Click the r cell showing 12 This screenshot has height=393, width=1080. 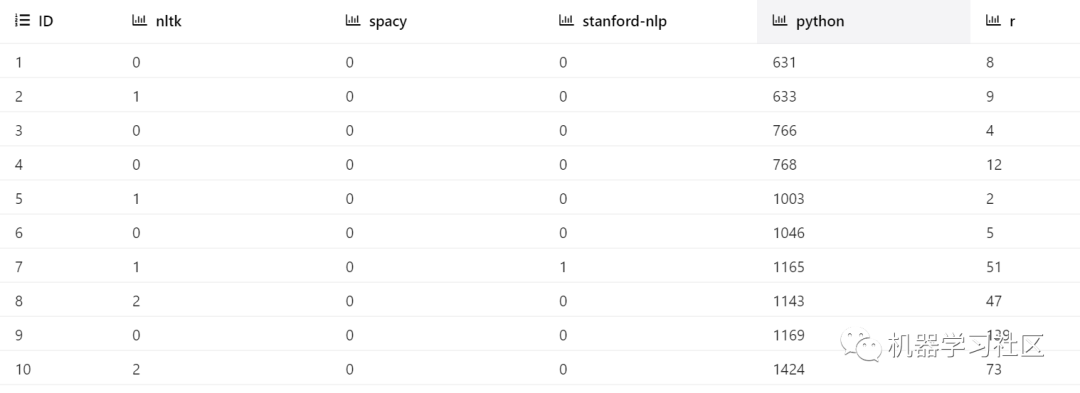pos(993,165)
